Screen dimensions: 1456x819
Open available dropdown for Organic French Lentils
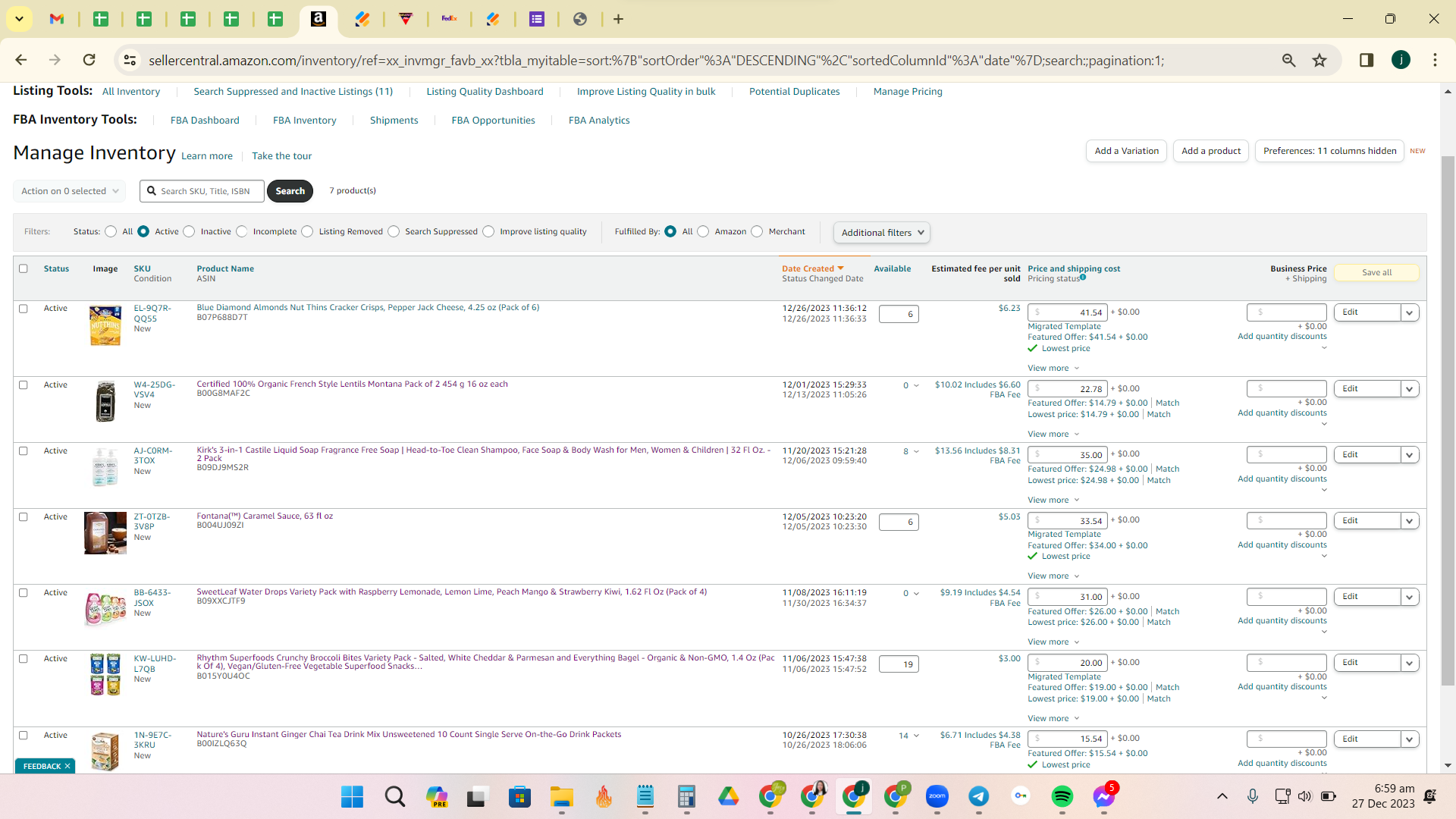coord(916,385)
